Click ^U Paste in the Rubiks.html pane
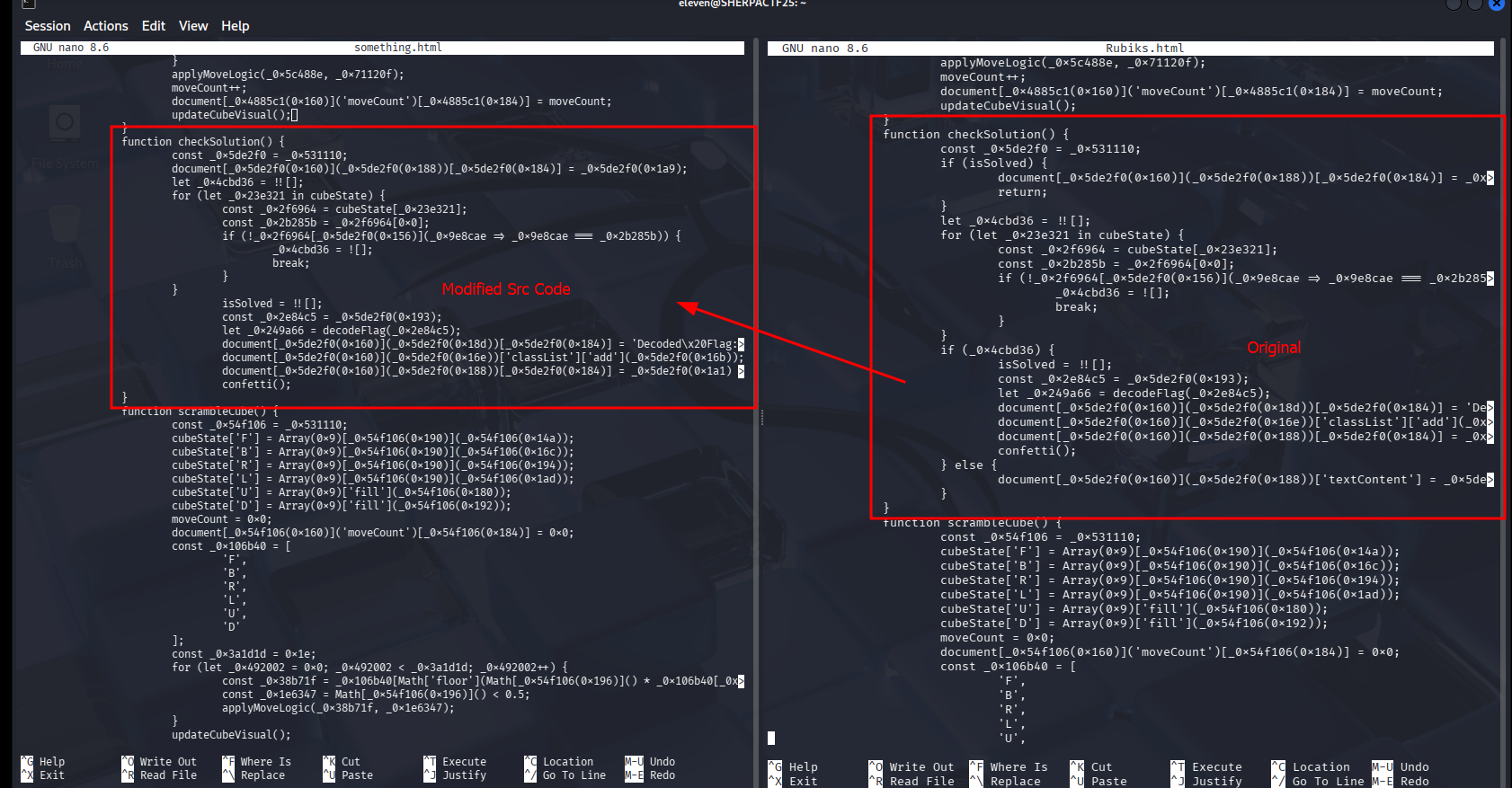The image size is (1512, 788). tap(1098, 782)
